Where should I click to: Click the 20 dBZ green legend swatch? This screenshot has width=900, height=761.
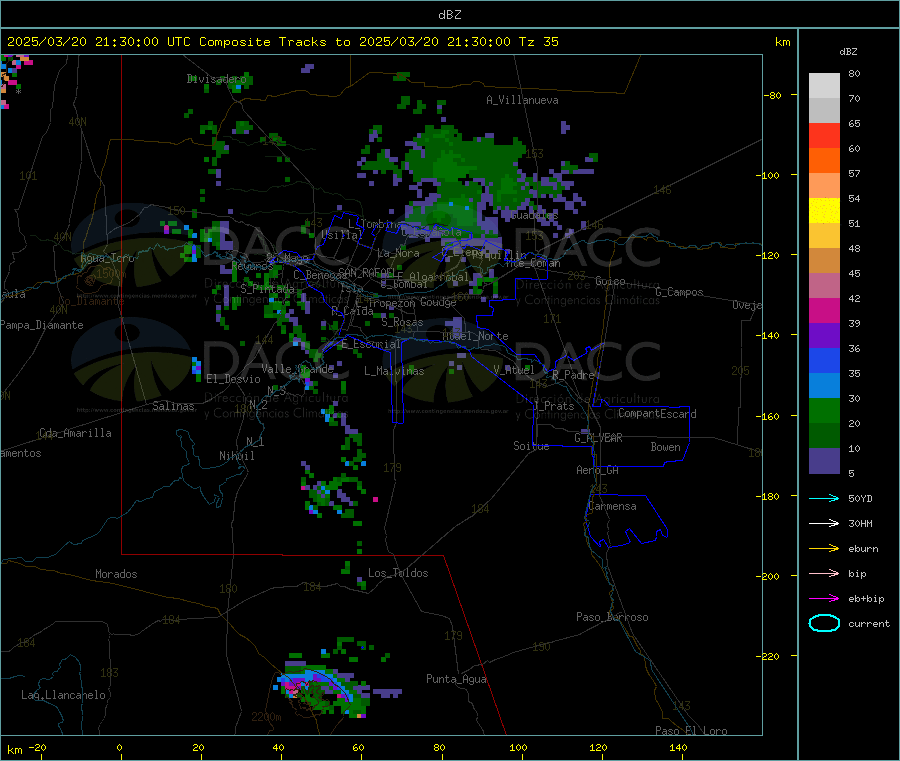pyautogui.click(x=824, y=410)
